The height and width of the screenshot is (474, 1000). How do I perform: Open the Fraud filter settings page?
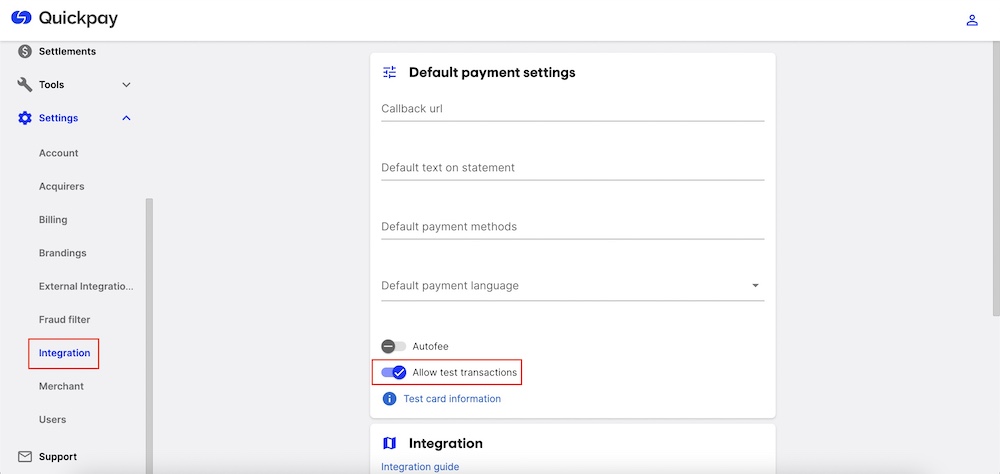[65, 320]
